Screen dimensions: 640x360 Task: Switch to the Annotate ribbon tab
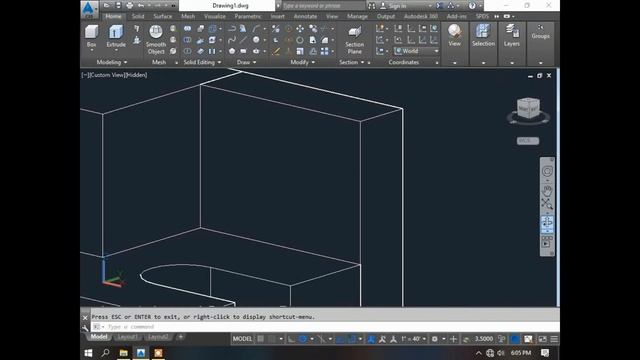(305, 16)
